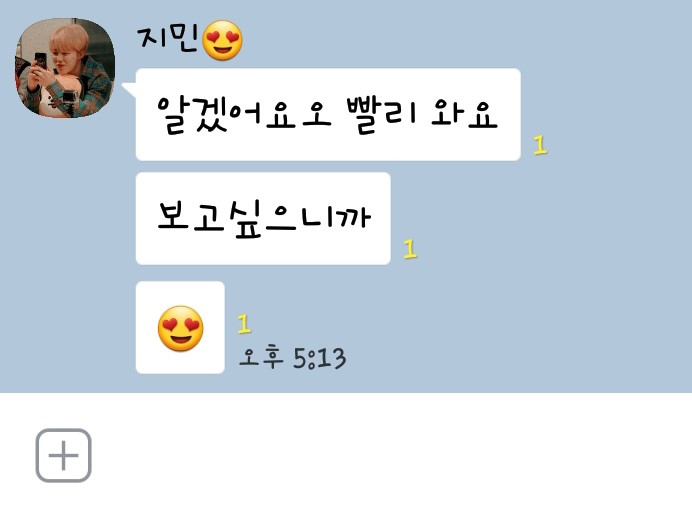Select the message bubble 알겠어요오 빨리 와요
Viewport: 692px width, 519px height.
[x=328, y=114]
